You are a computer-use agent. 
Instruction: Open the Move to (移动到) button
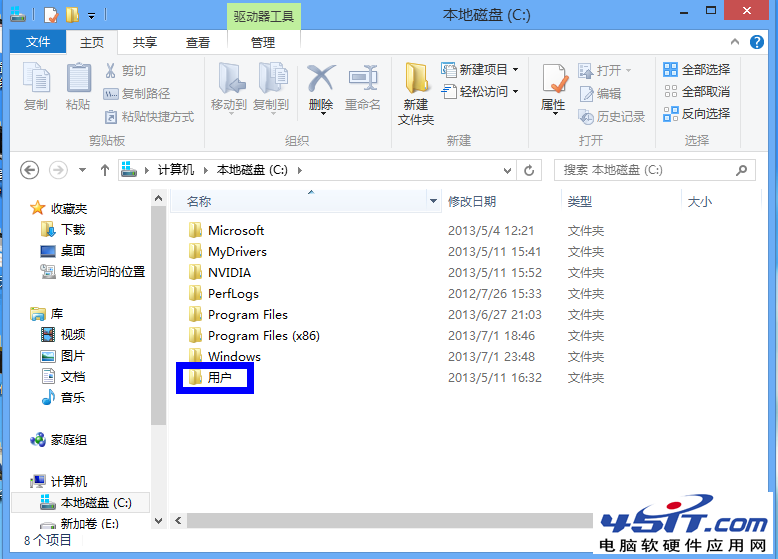pyautogui.click(x=229, y=88)
